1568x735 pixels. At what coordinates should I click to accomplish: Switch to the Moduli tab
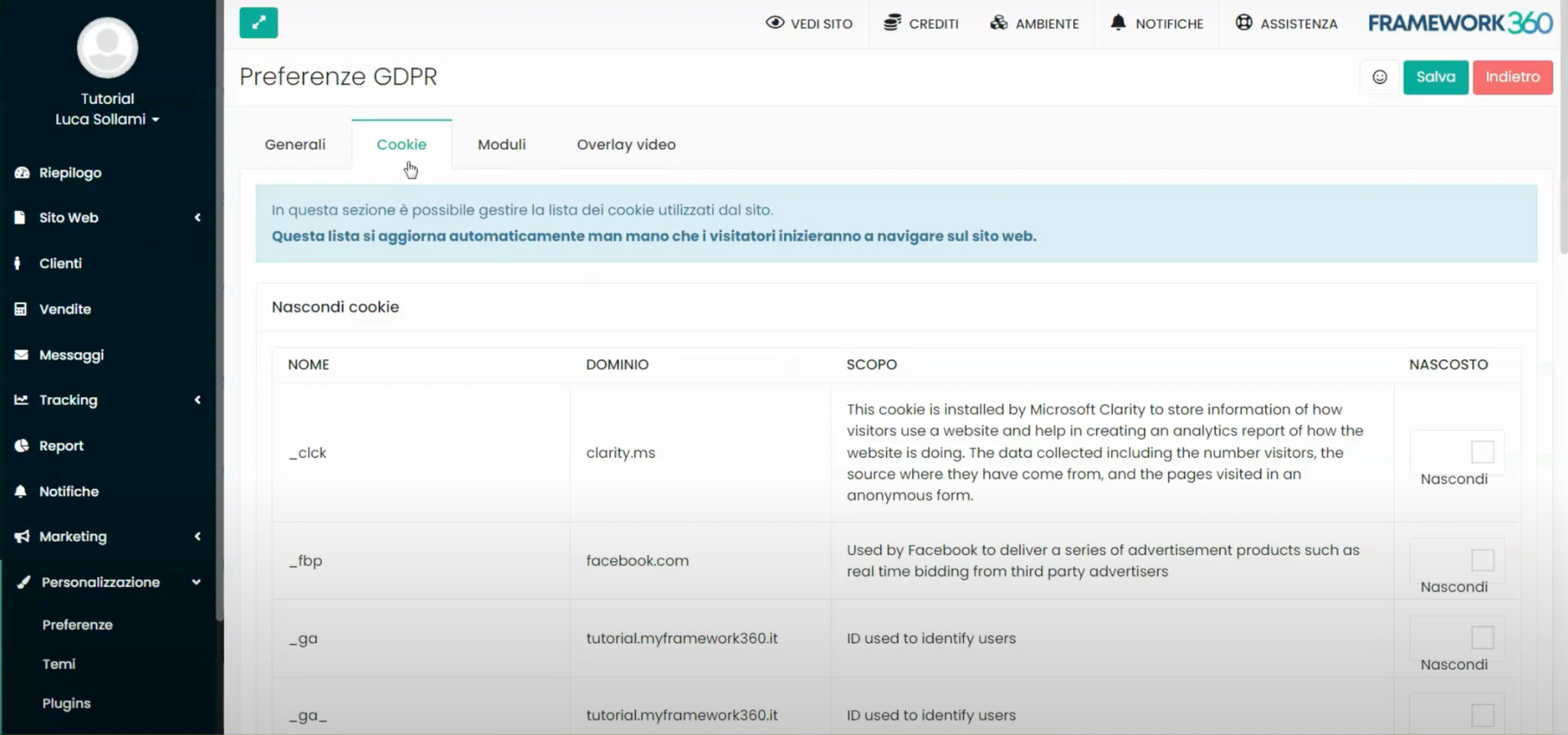point(501,145)
